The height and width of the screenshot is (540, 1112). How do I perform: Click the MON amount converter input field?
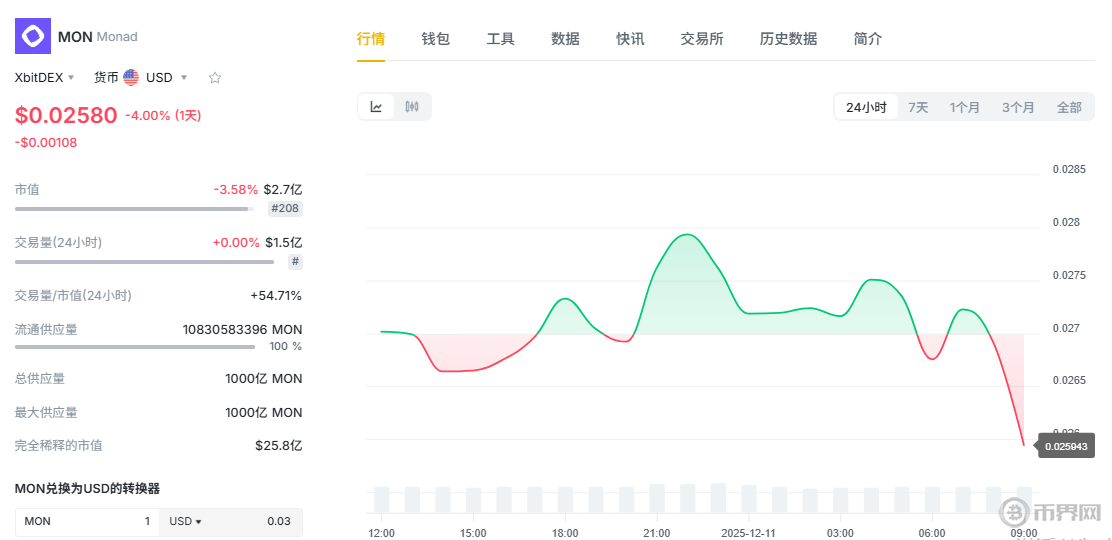pyautogui.click(x=87, y=521)
